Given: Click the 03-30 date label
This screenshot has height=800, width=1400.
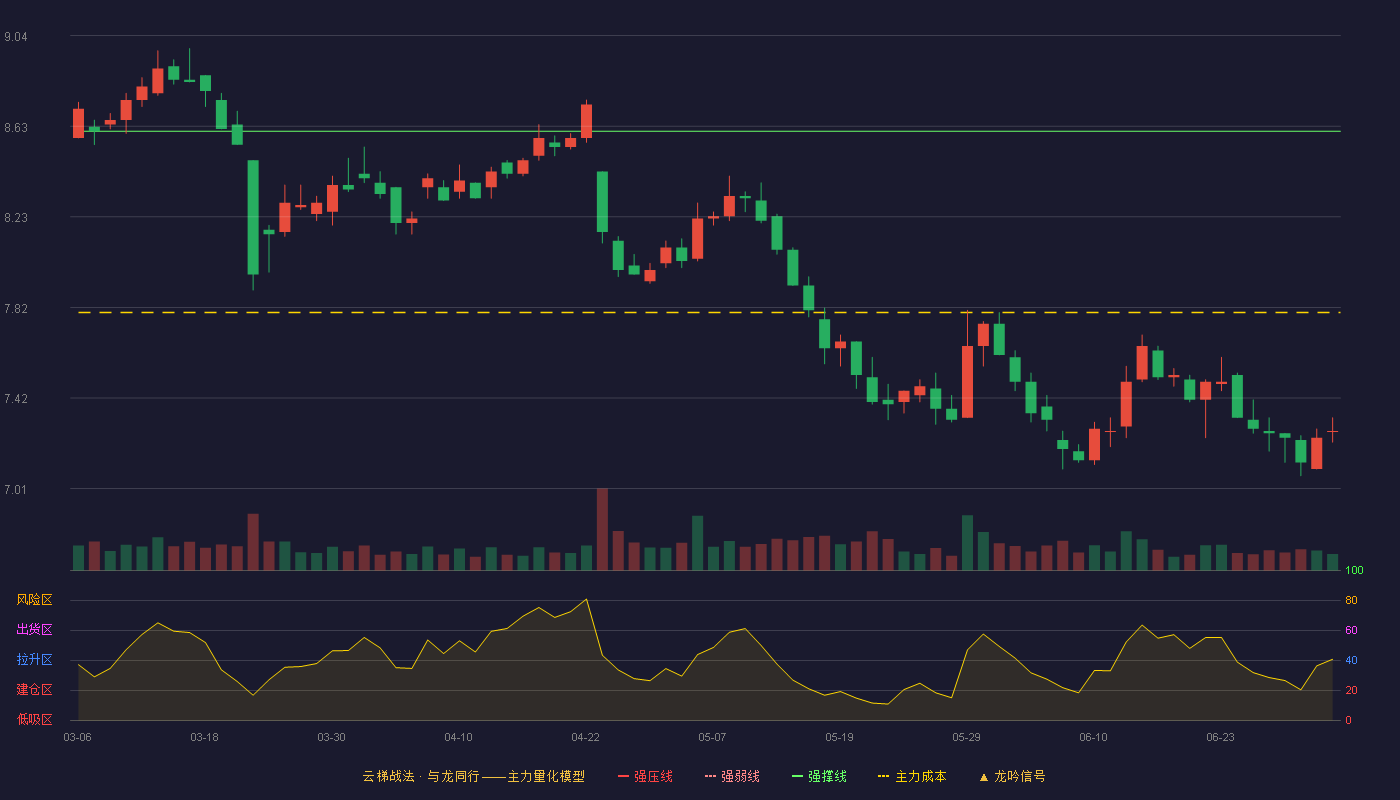Looking at the screenshot, I should 331,737.
